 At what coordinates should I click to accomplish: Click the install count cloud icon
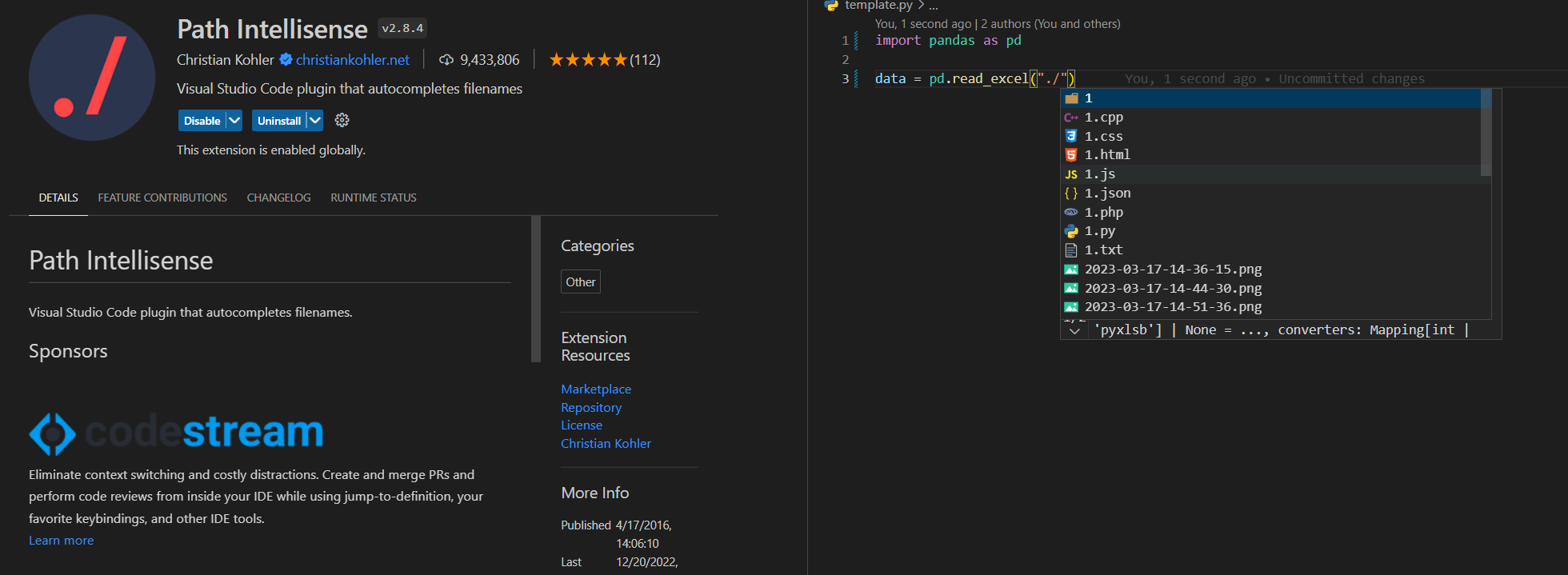(x=446, y=60)
